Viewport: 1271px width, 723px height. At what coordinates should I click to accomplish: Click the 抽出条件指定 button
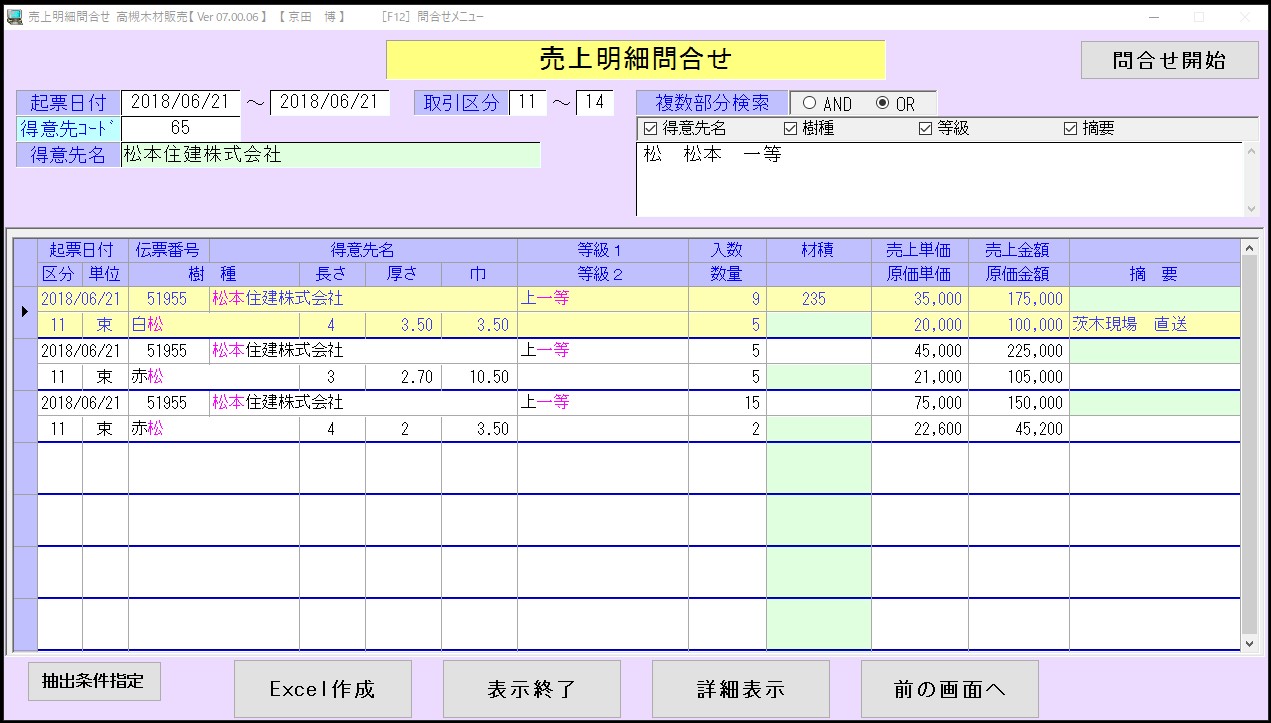pyautogui.click(x=94, y=681)
